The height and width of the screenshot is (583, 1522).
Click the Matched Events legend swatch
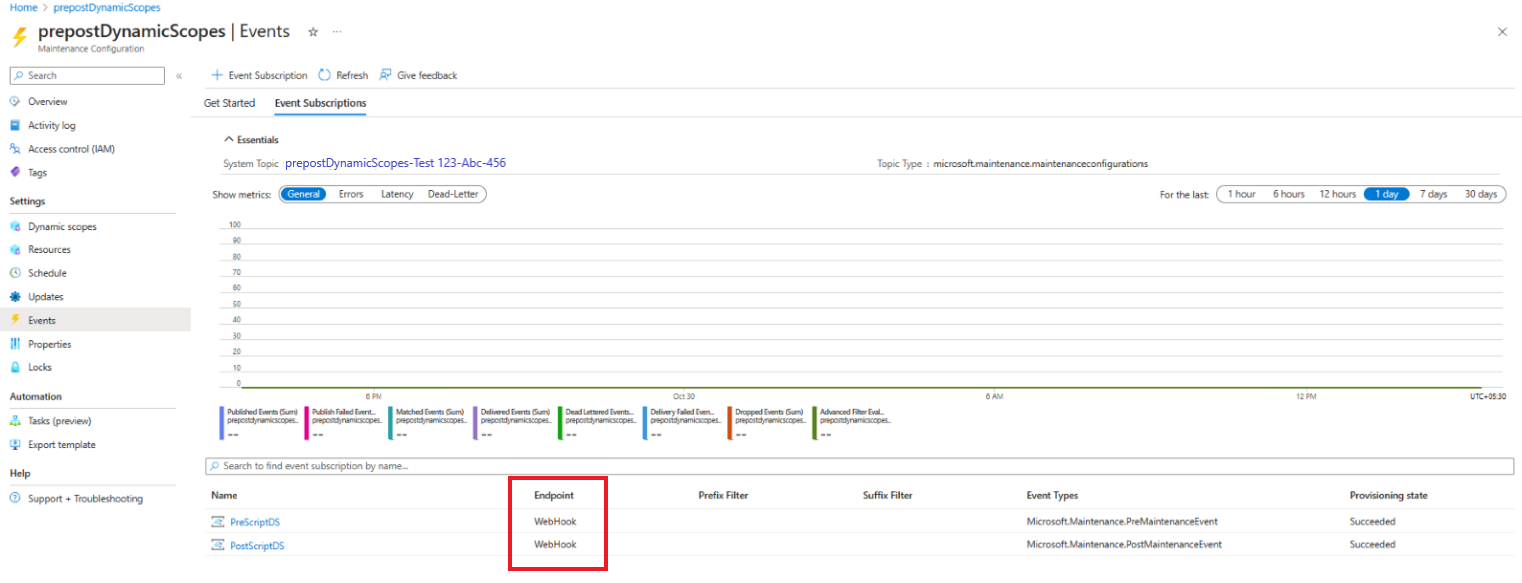click(x=390, y=421)
